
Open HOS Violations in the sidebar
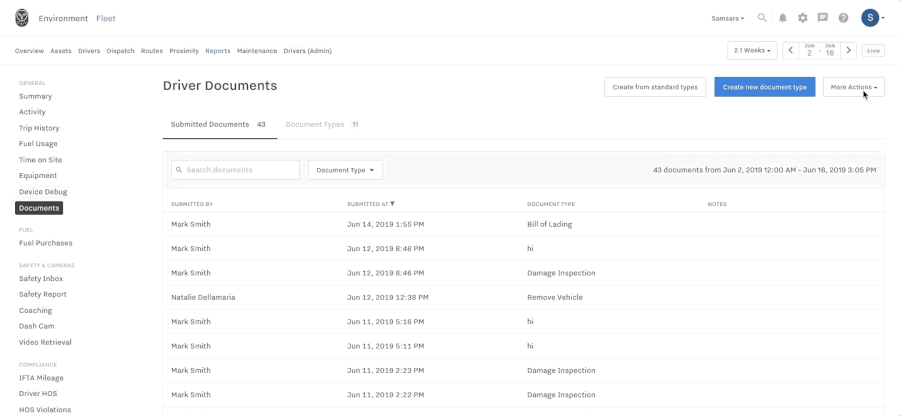[x=45, y=410]
